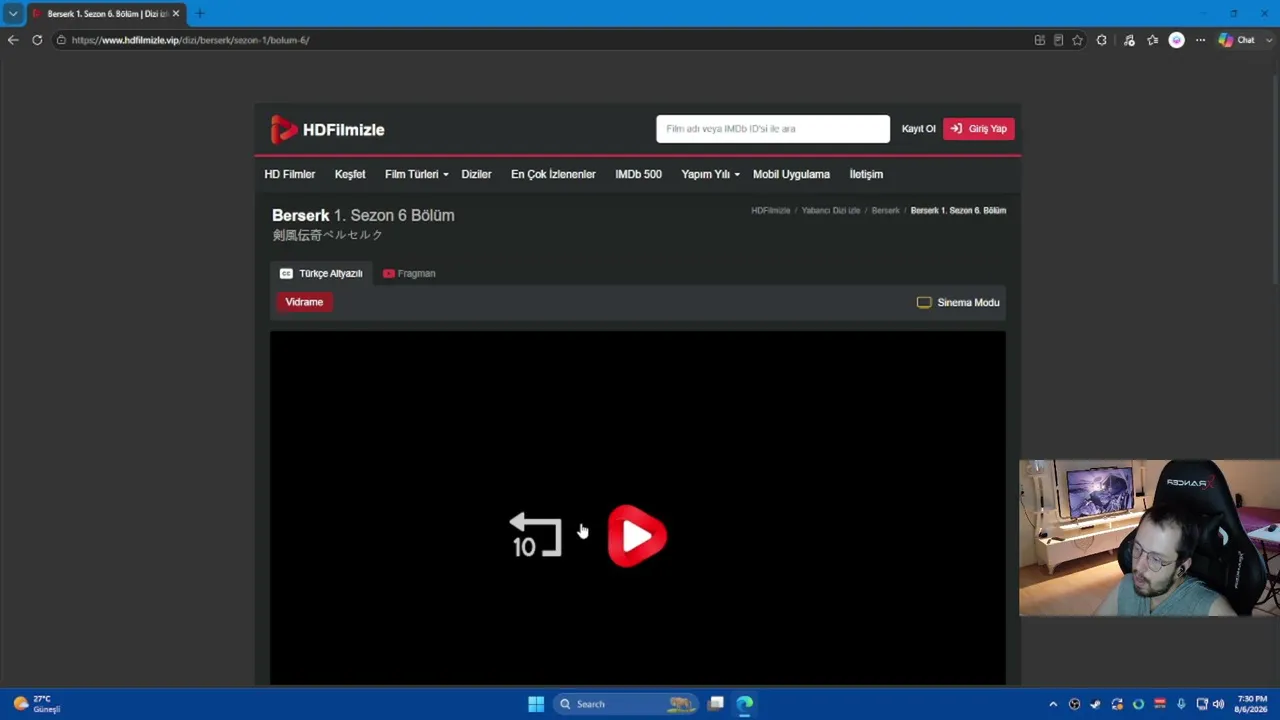Open the clock and date panel
1280x720 pixels.
1252,704
